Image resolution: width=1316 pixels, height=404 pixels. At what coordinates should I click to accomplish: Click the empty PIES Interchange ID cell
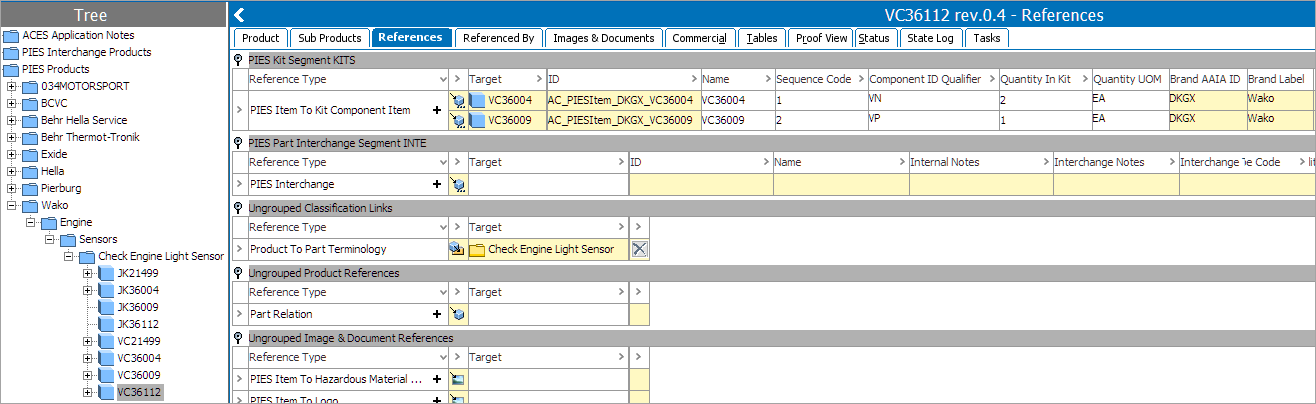click(x=700, y=184)
